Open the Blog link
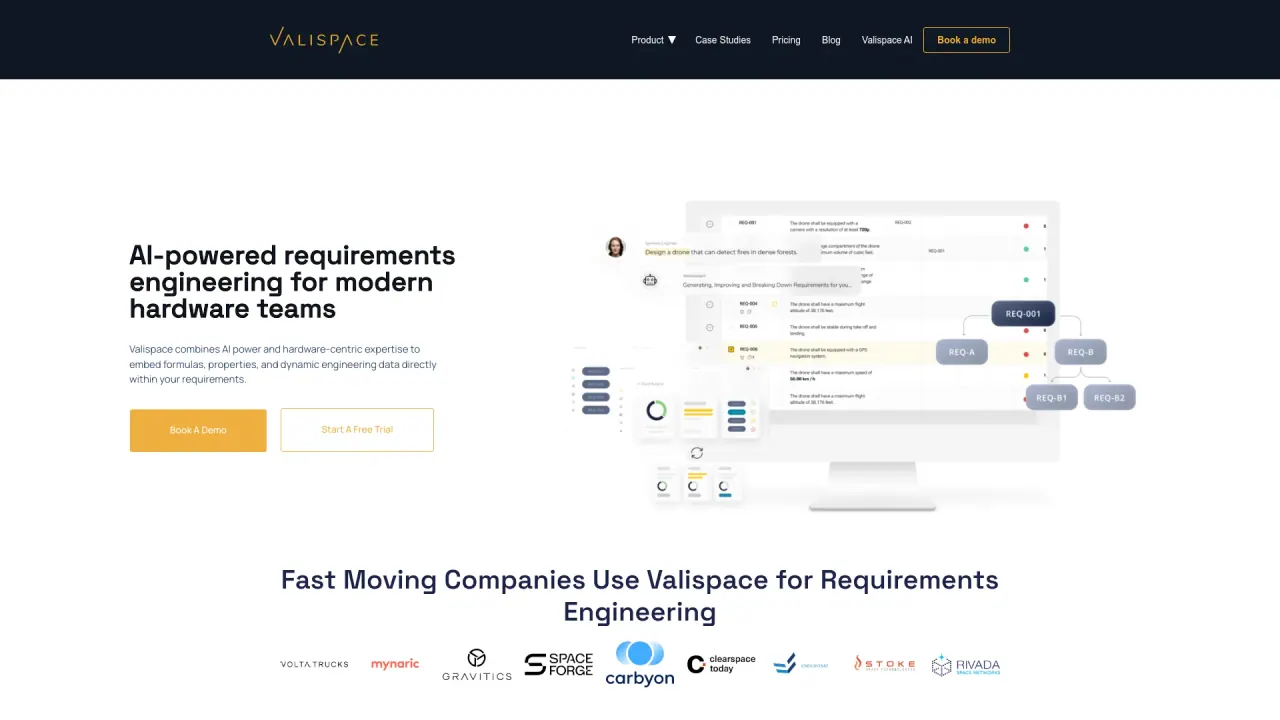This screenshot has height=720, width=1280. (831, 40)
